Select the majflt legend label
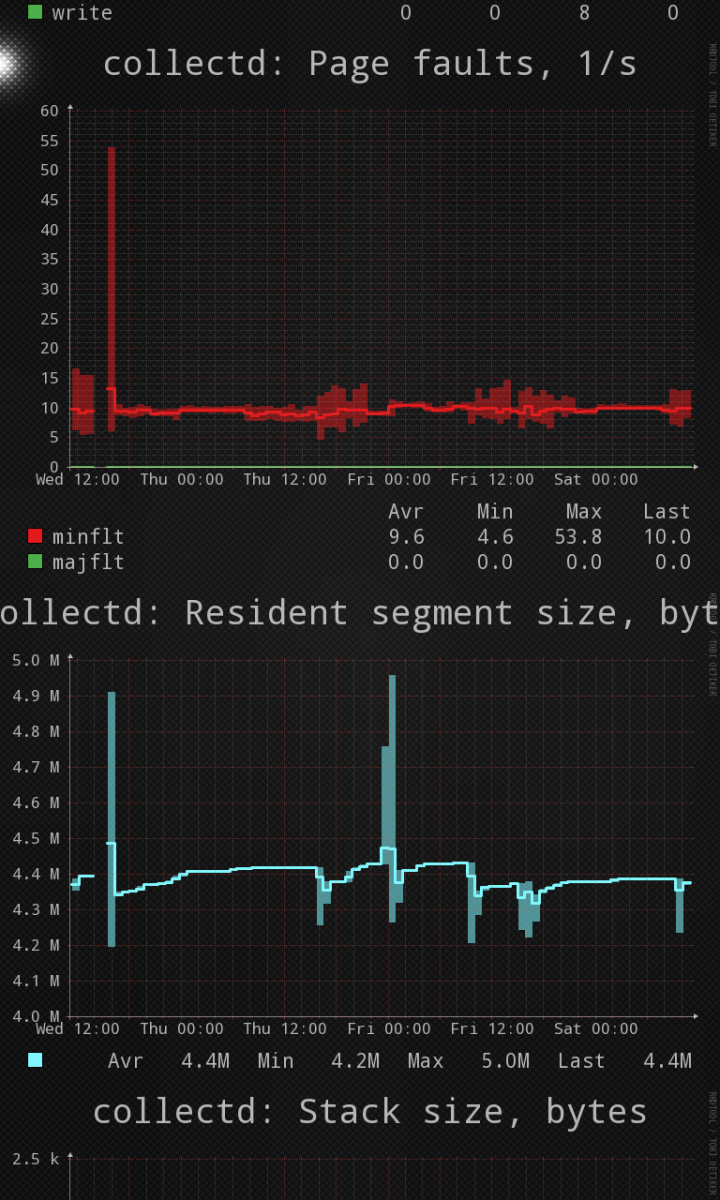 click(88, 562)
